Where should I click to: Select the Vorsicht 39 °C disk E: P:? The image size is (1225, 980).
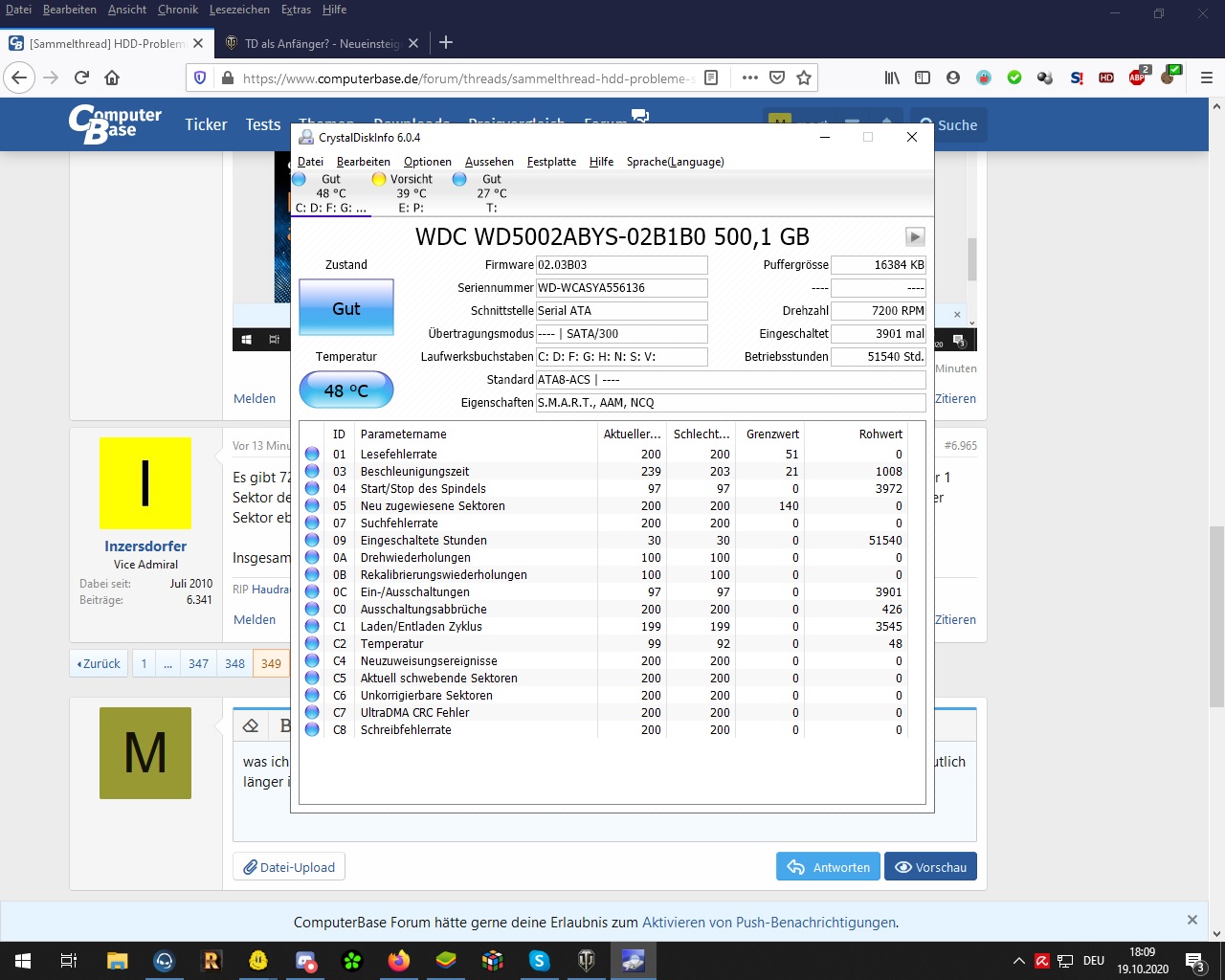[411, 193]
